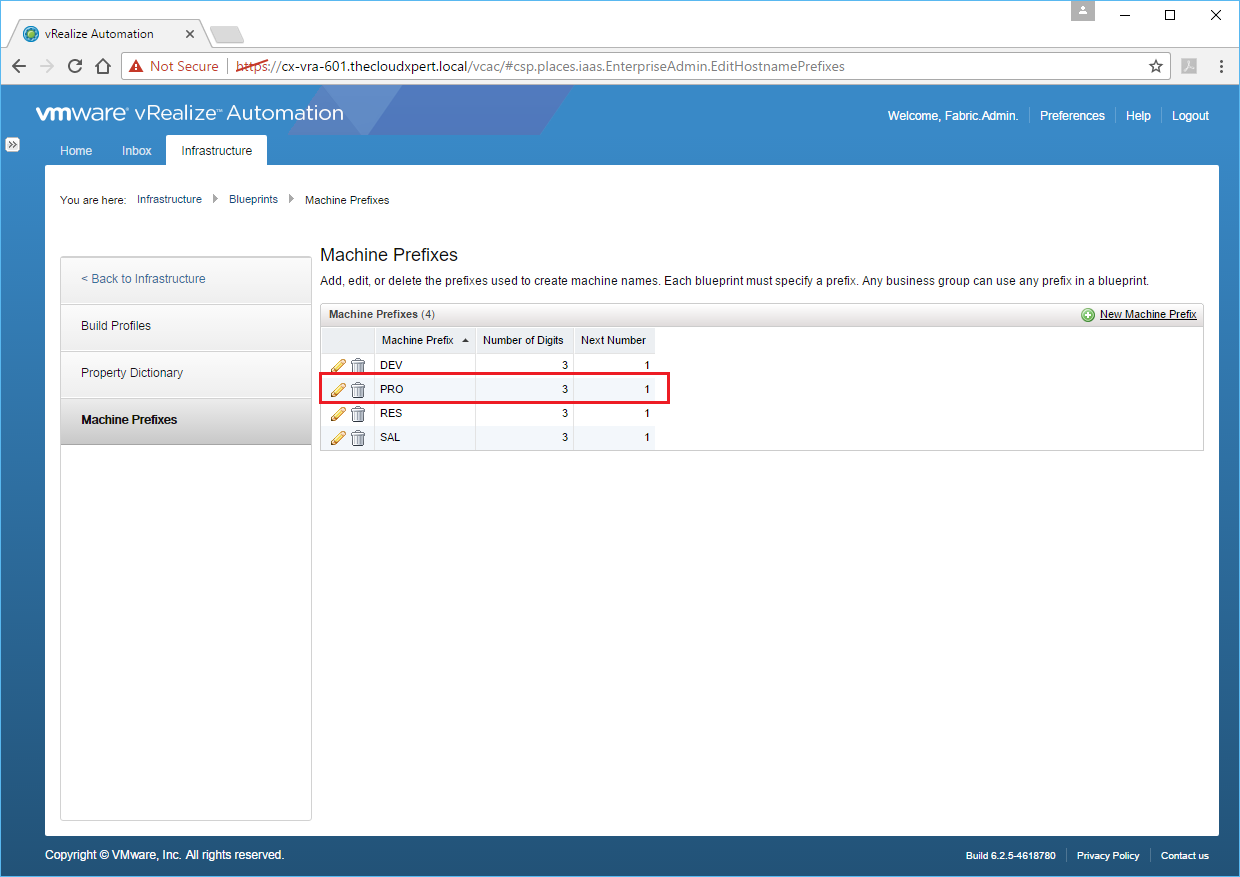Reload the page in the browser
Image resolution: width=1240 pixels, height=877 pixels.
click(74, 67)
